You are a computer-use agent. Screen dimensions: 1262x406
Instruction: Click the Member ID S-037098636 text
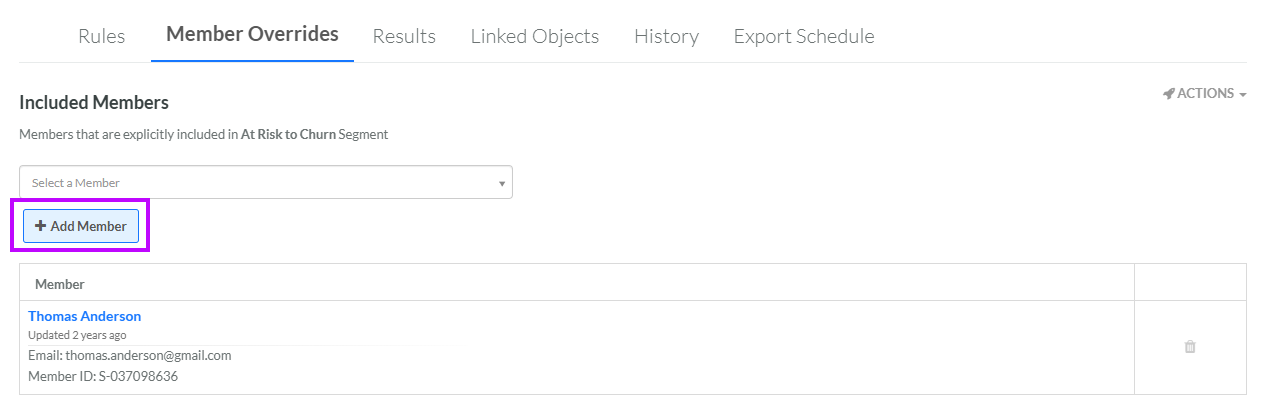pos(103,376)
